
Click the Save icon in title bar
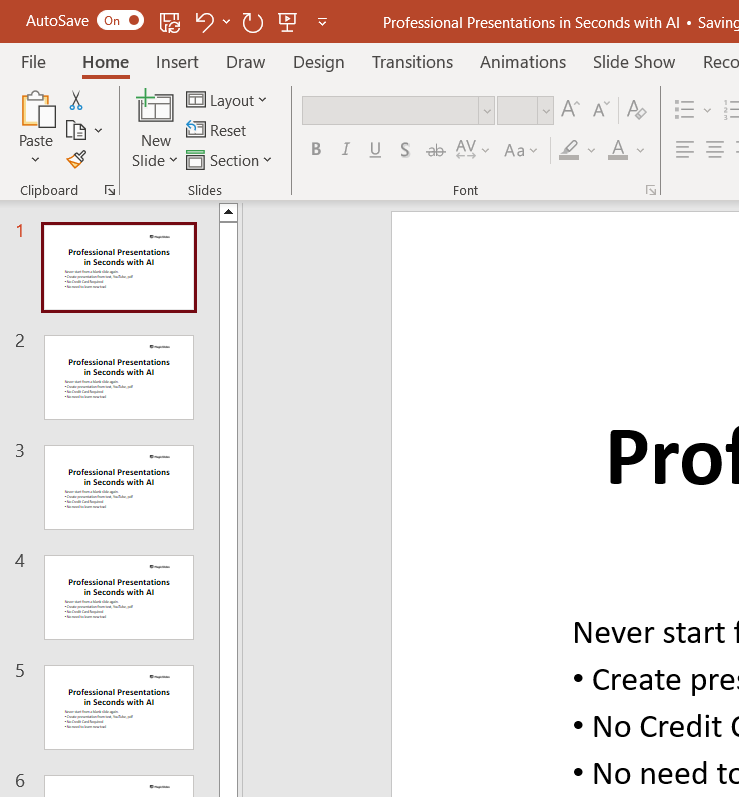[170, 21]
